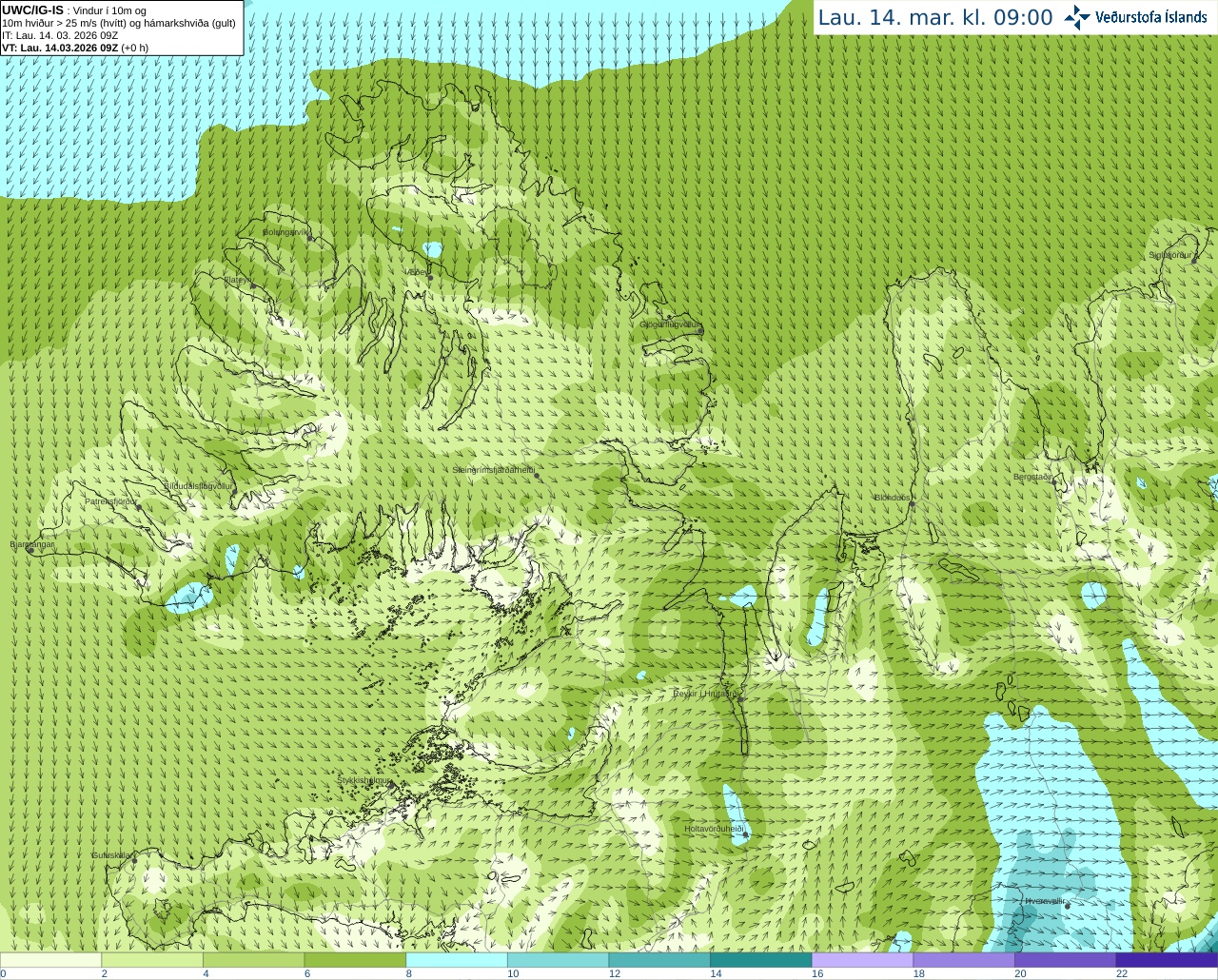Click the Æðey station dot
The width and height of the screenshot is (1218, 980).
click(430, 277)
